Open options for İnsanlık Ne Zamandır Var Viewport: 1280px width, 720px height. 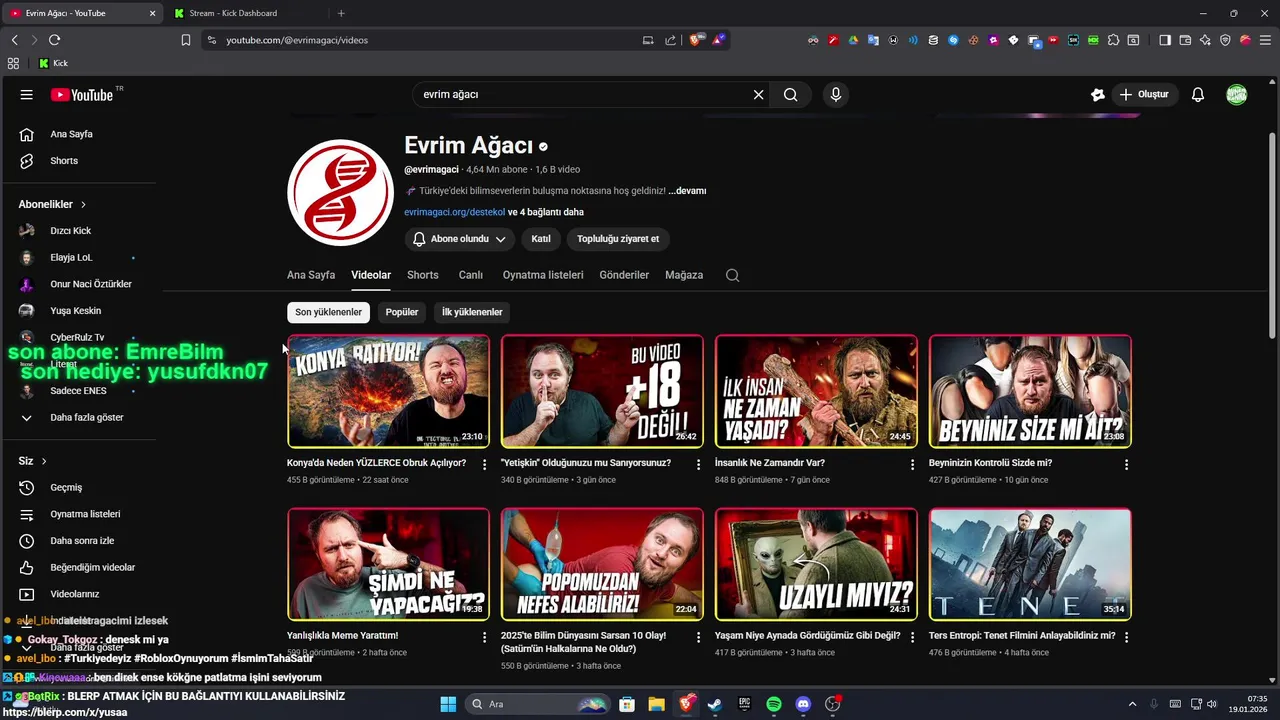coord(912,465)
